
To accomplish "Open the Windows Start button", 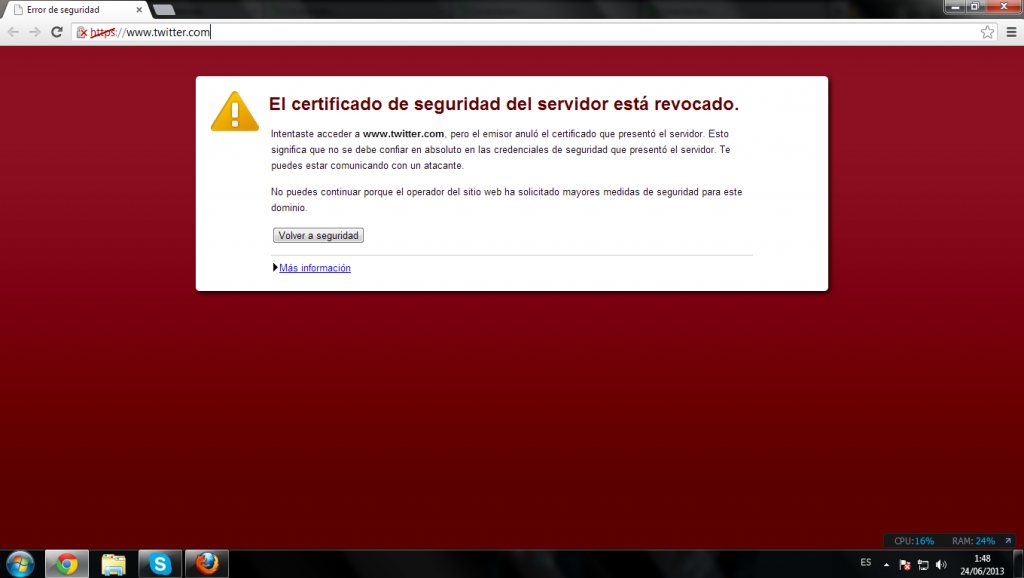I will pyautogui.click(x=20, y=564).
